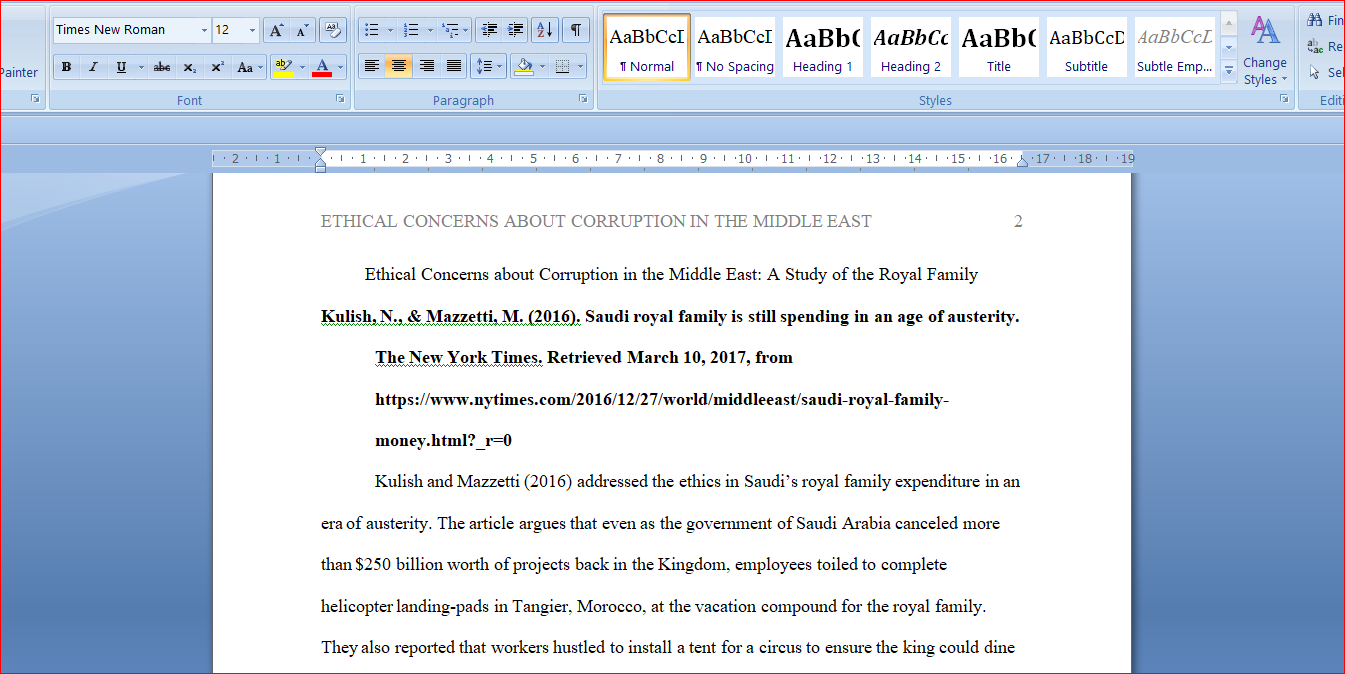Click the Decrease Indent icon
Screen dimensions: 1345x674
click(x=488, y=30)
